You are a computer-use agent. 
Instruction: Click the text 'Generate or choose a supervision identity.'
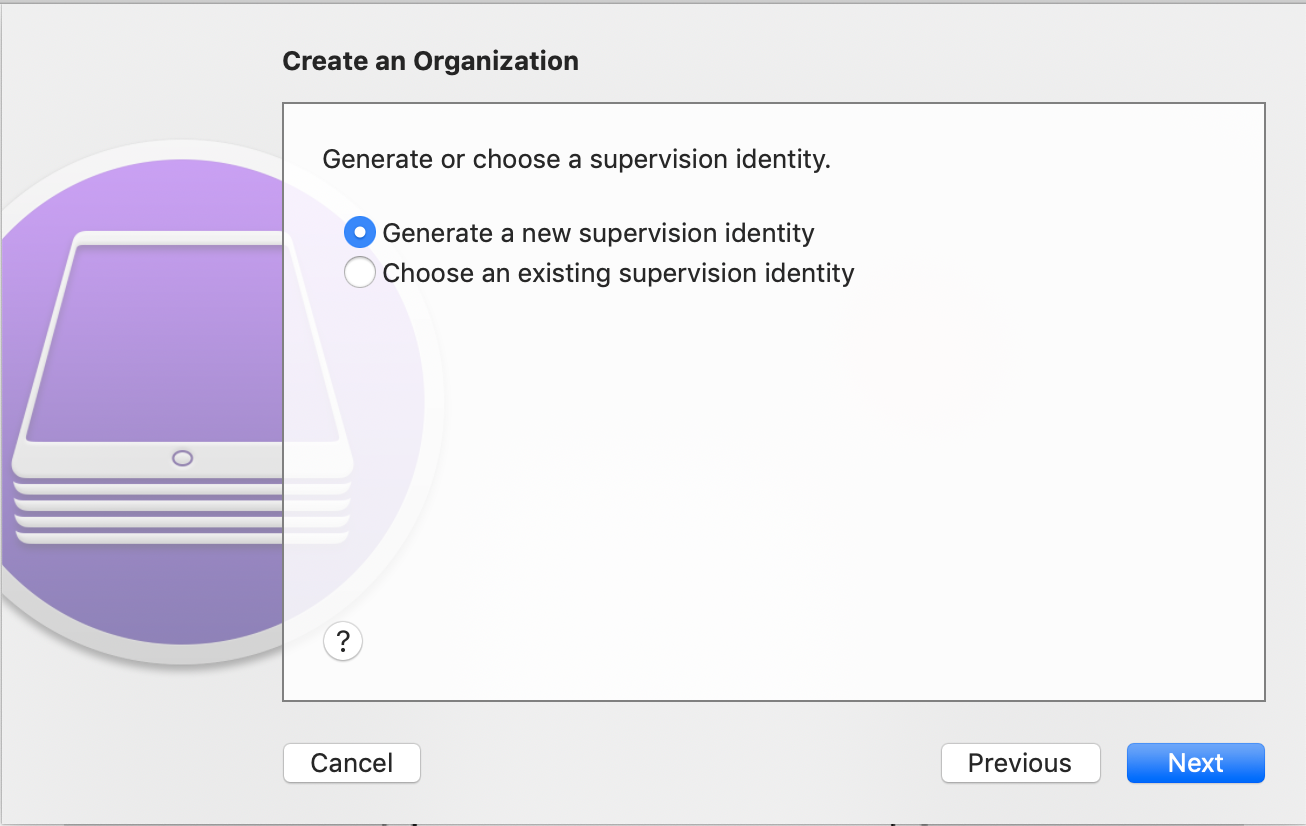[577, 159]
